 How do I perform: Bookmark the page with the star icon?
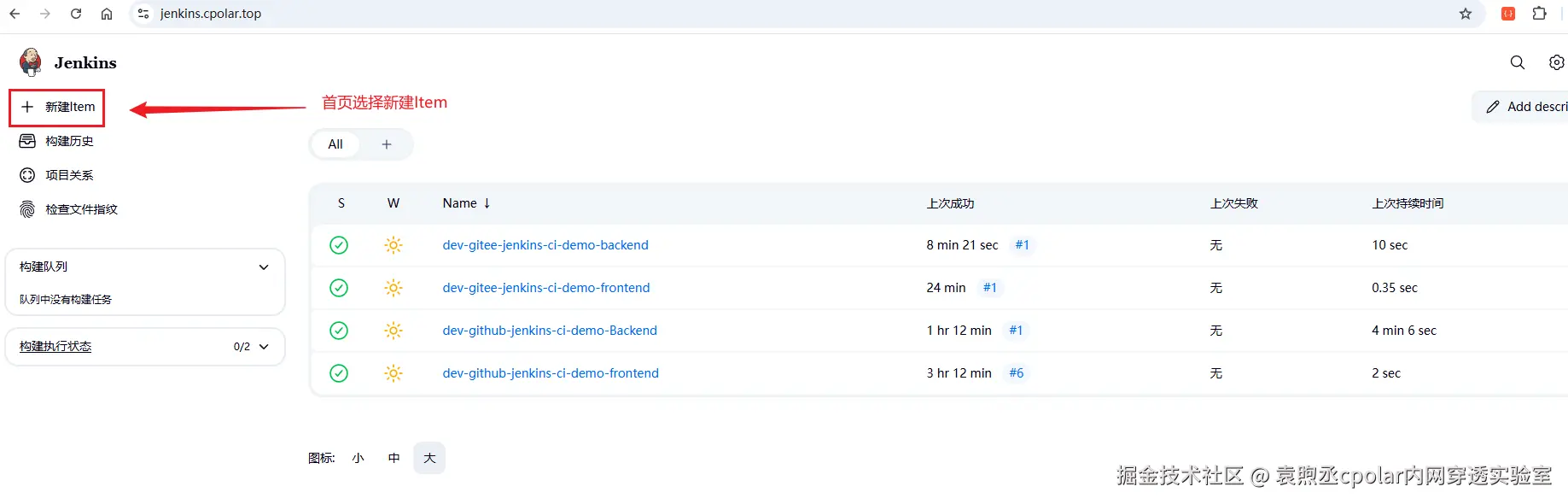click(x=1466, y=14)
